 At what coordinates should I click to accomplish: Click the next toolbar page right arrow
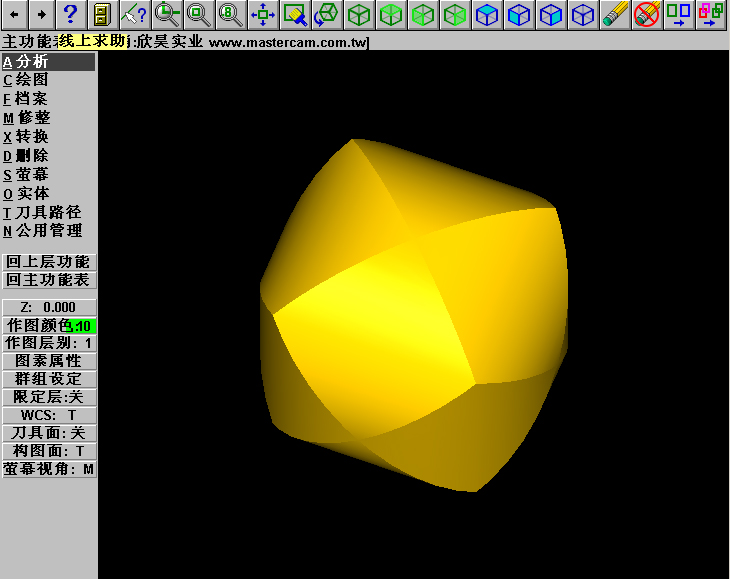click(42, 14)
